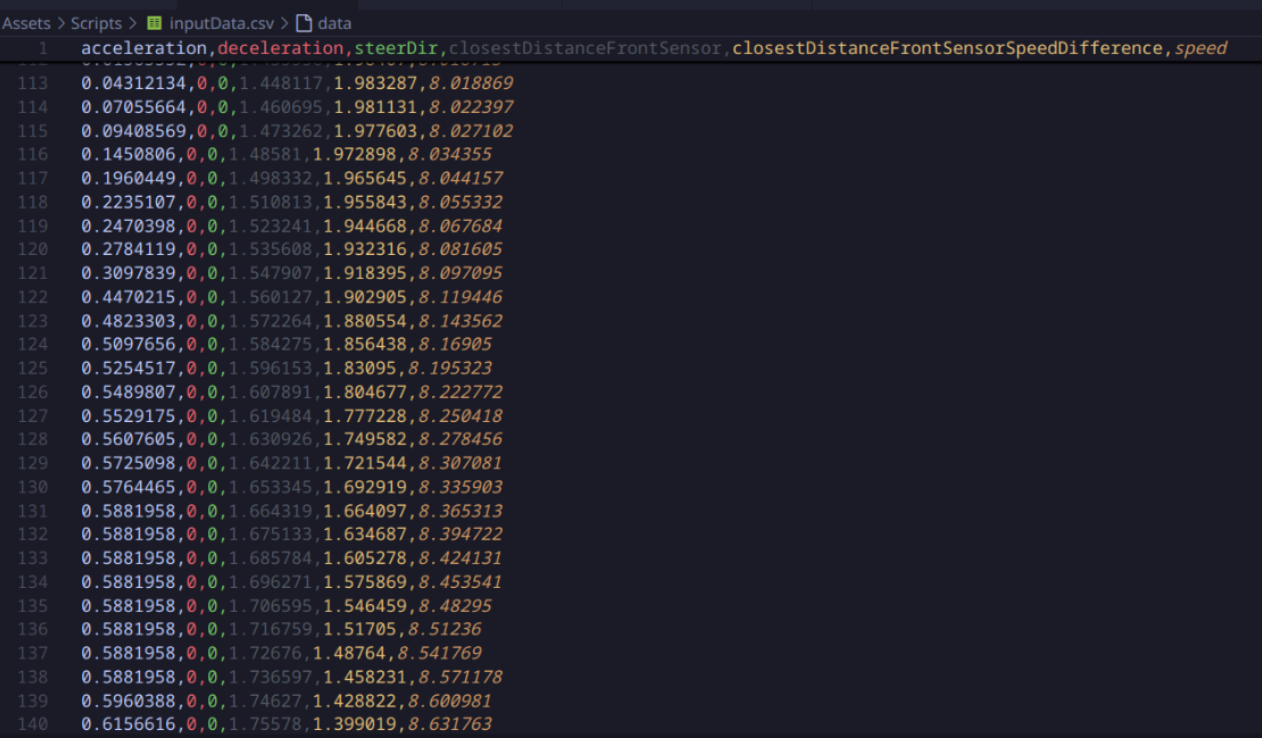Select the data breadcrumb item

point(334,23)
